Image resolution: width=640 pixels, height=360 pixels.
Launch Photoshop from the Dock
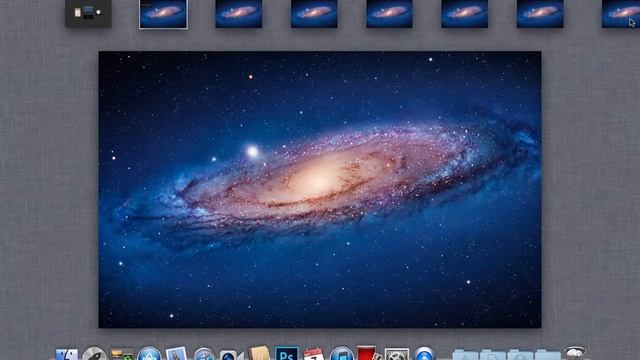[x=287, y=354]
